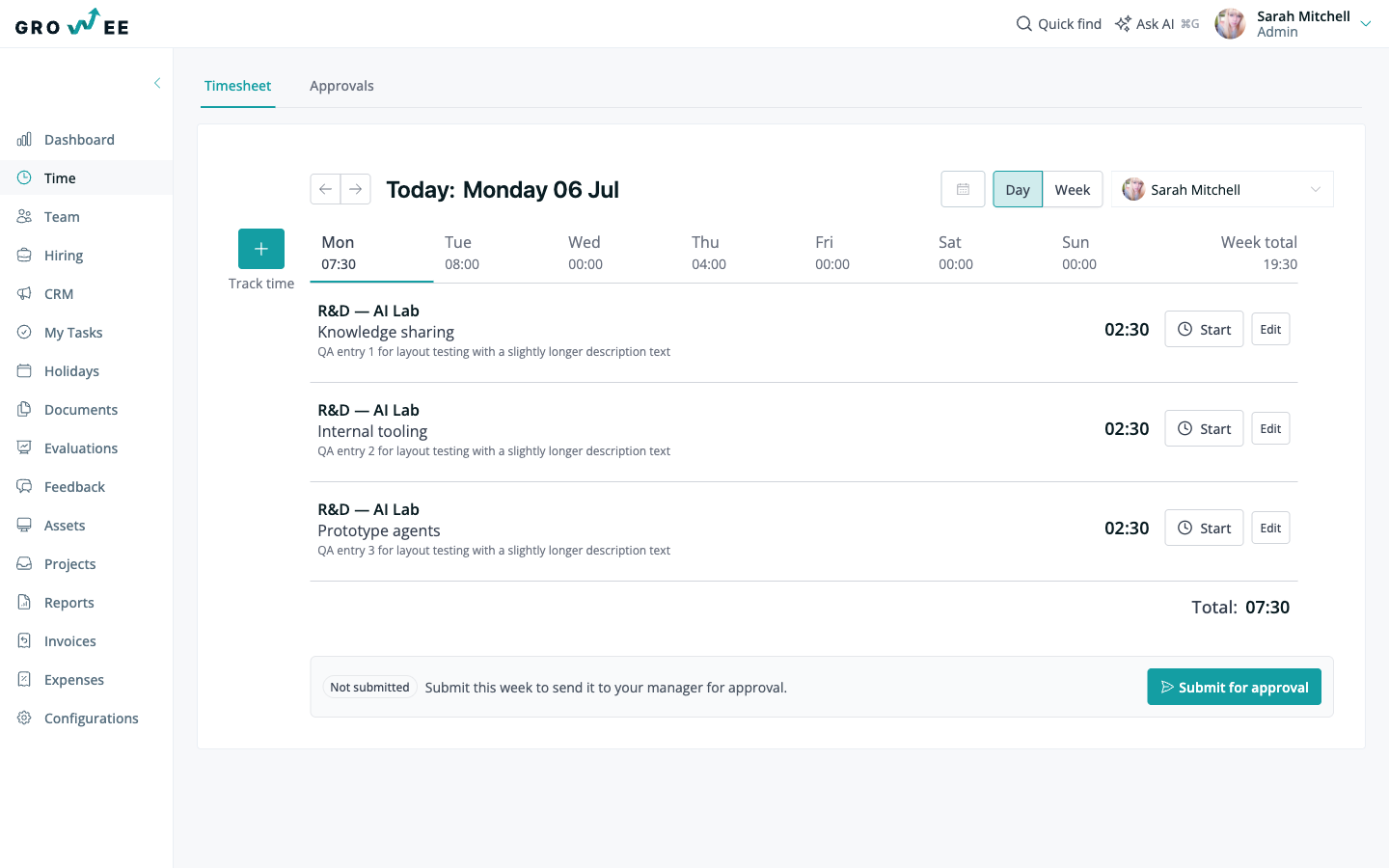
Task: Start timer for Knowledge sharing entry
Action: click(1204, 329)
